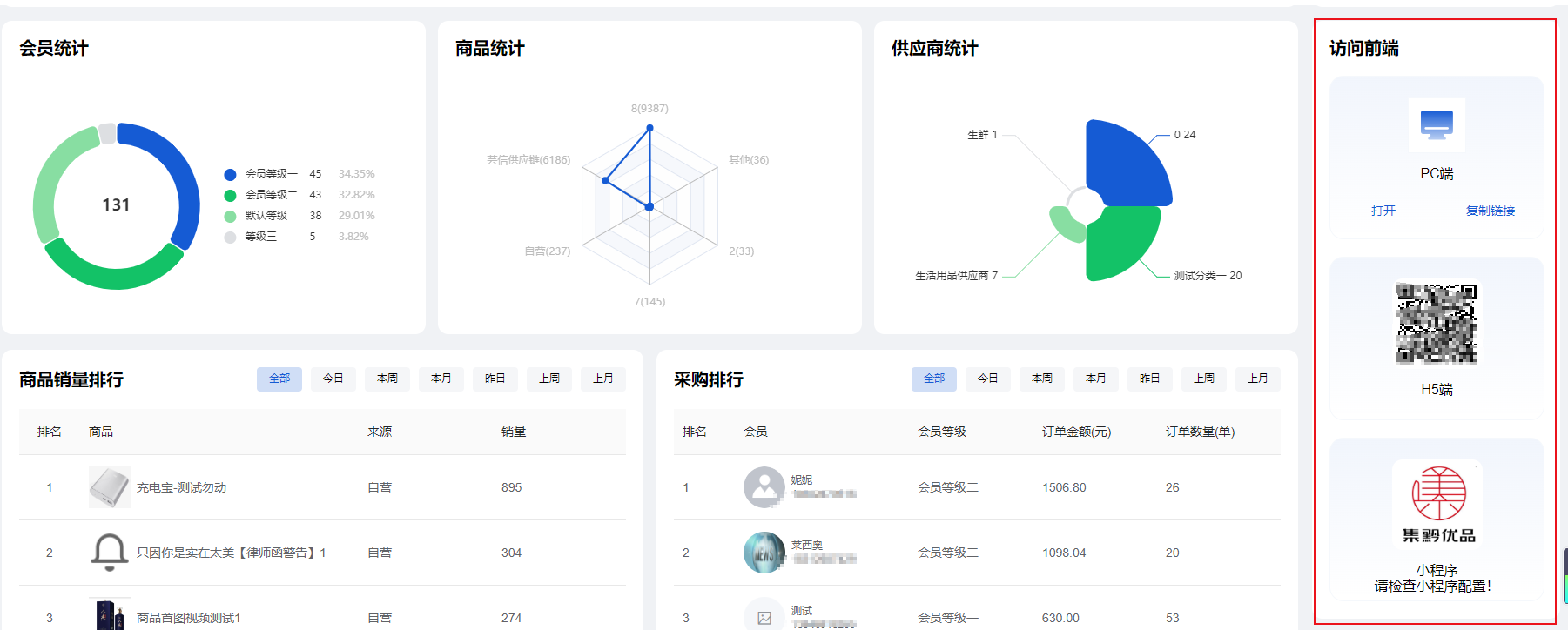Click the placeholder avatar of member 测试
Viewport: 1568px width, 630px height.
[x=764, y=617]
